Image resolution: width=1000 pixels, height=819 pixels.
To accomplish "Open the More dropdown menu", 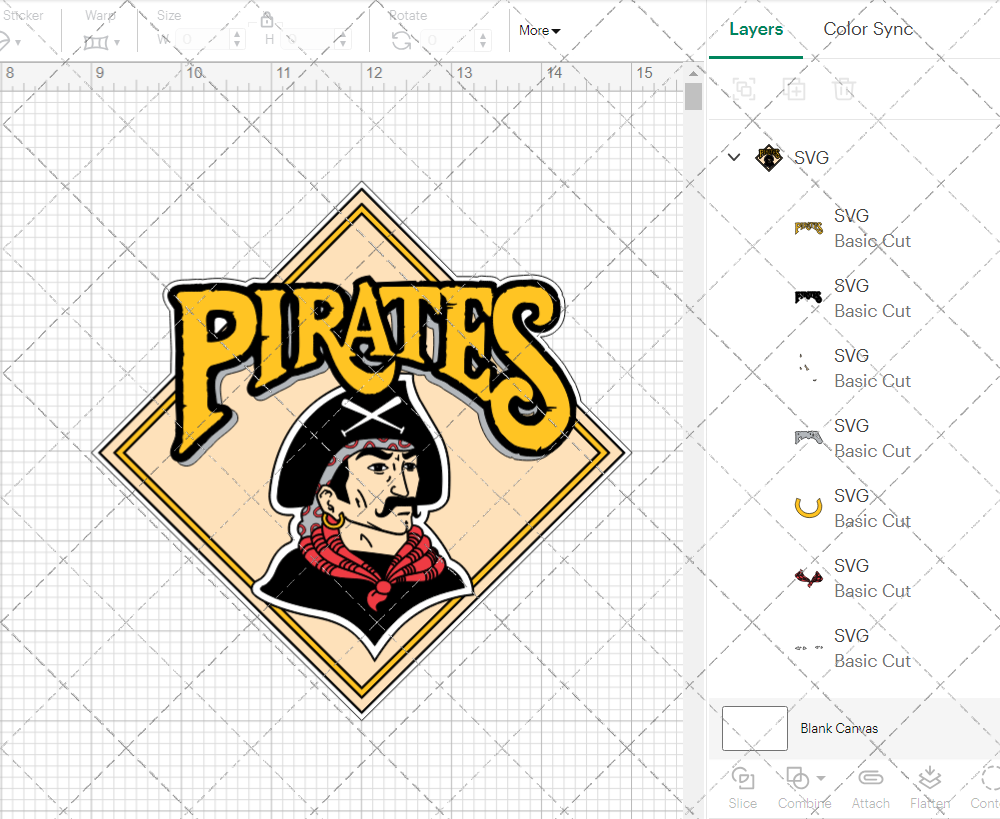I will (x=540, y=31).
